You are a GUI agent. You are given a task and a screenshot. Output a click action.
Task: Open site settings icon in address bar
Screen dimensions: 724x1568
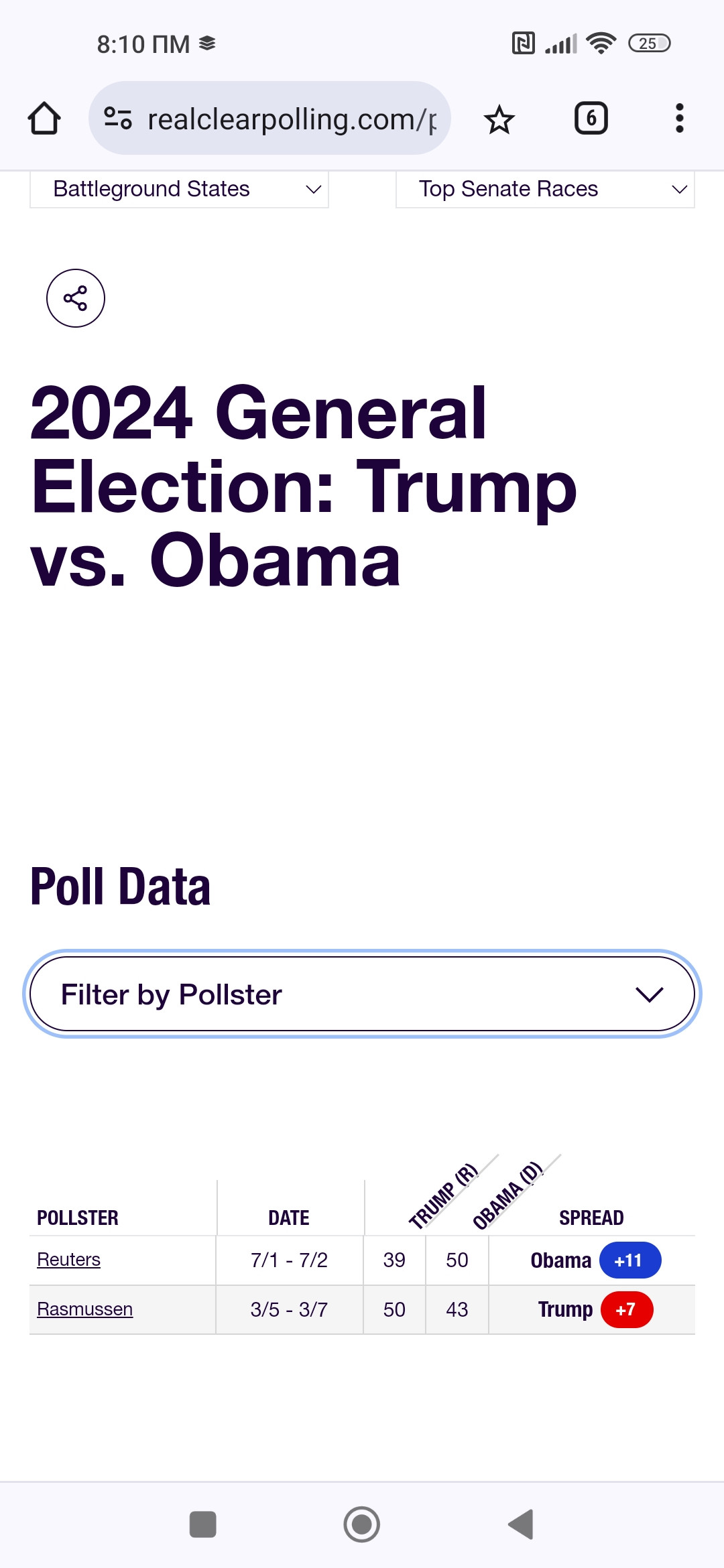(x=118, y=119)
